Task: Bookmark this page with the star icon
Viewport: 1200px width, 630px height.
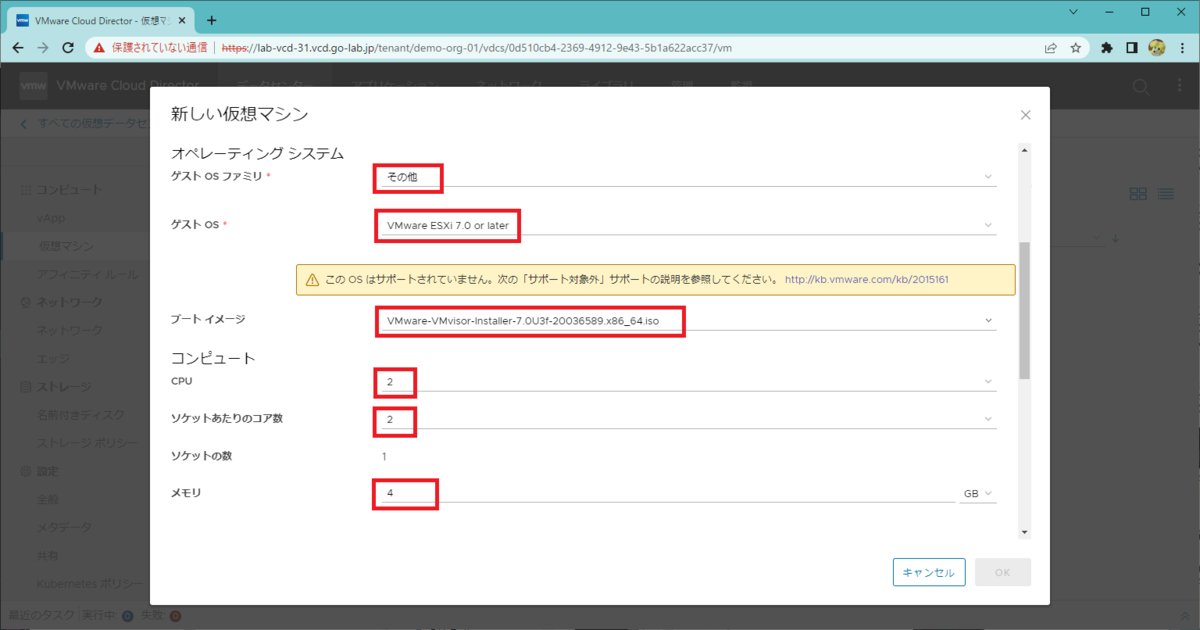Action: tap(1076, 47)
